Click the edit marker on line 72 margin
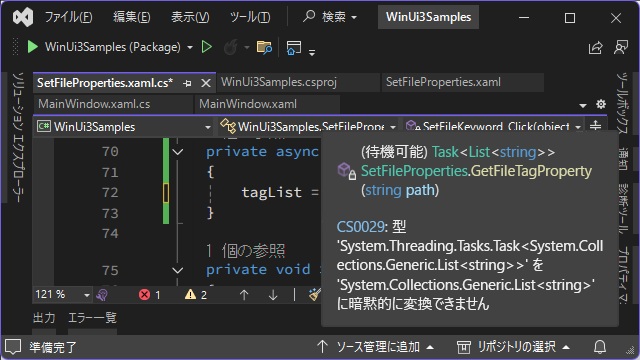The image size is (640, 360). tap(166, 193)
